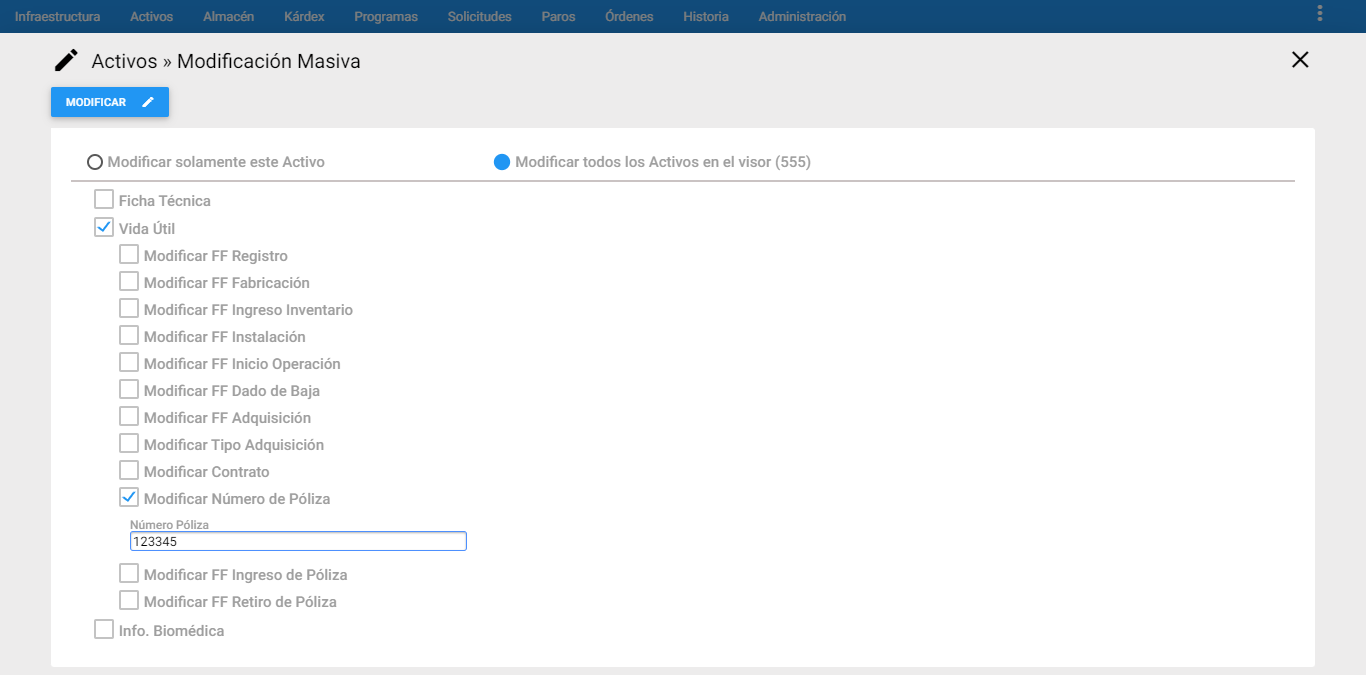Click the Número Póliza input field
Image resolution: width=1366 pixels, height=675 pixels.
(298, 541)
